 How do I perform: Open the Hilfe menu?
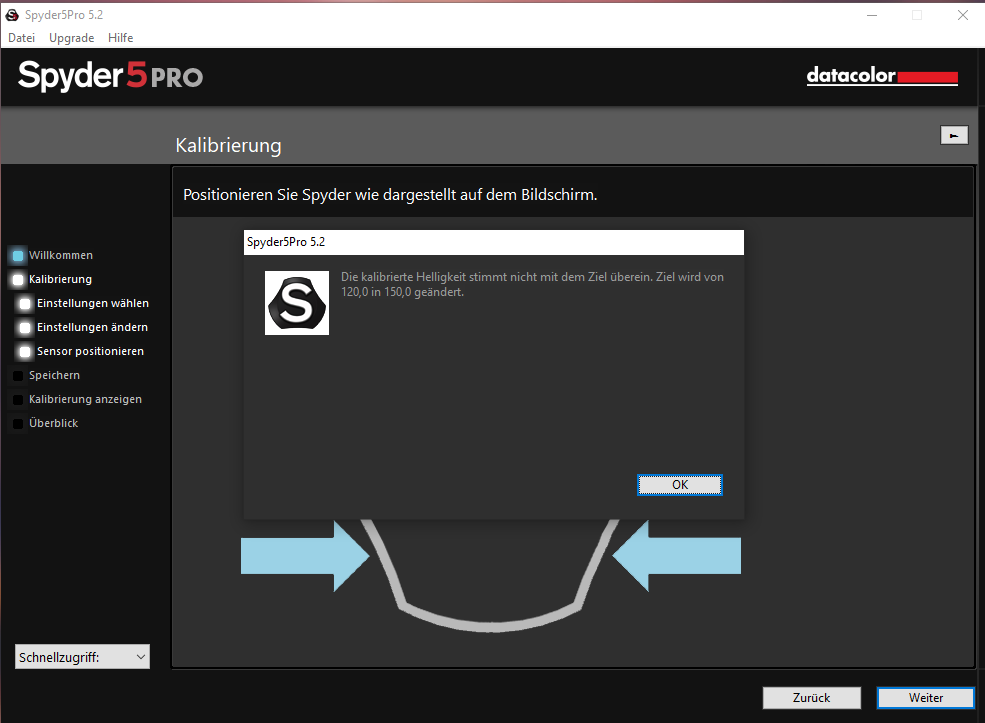121,38
